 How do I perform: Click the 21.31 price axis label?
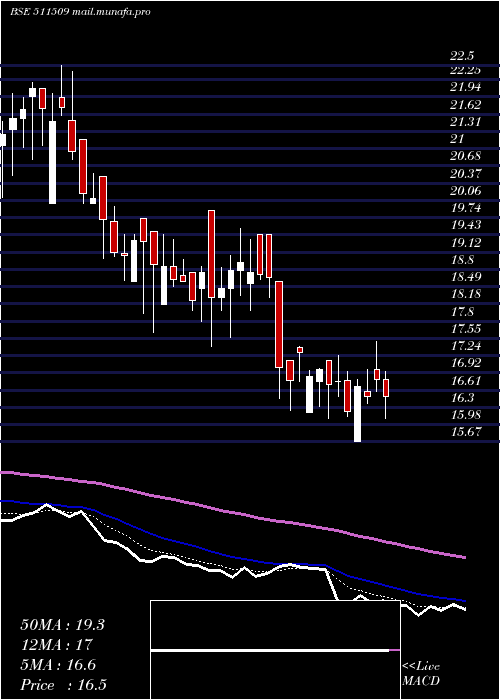pos(465,121)
